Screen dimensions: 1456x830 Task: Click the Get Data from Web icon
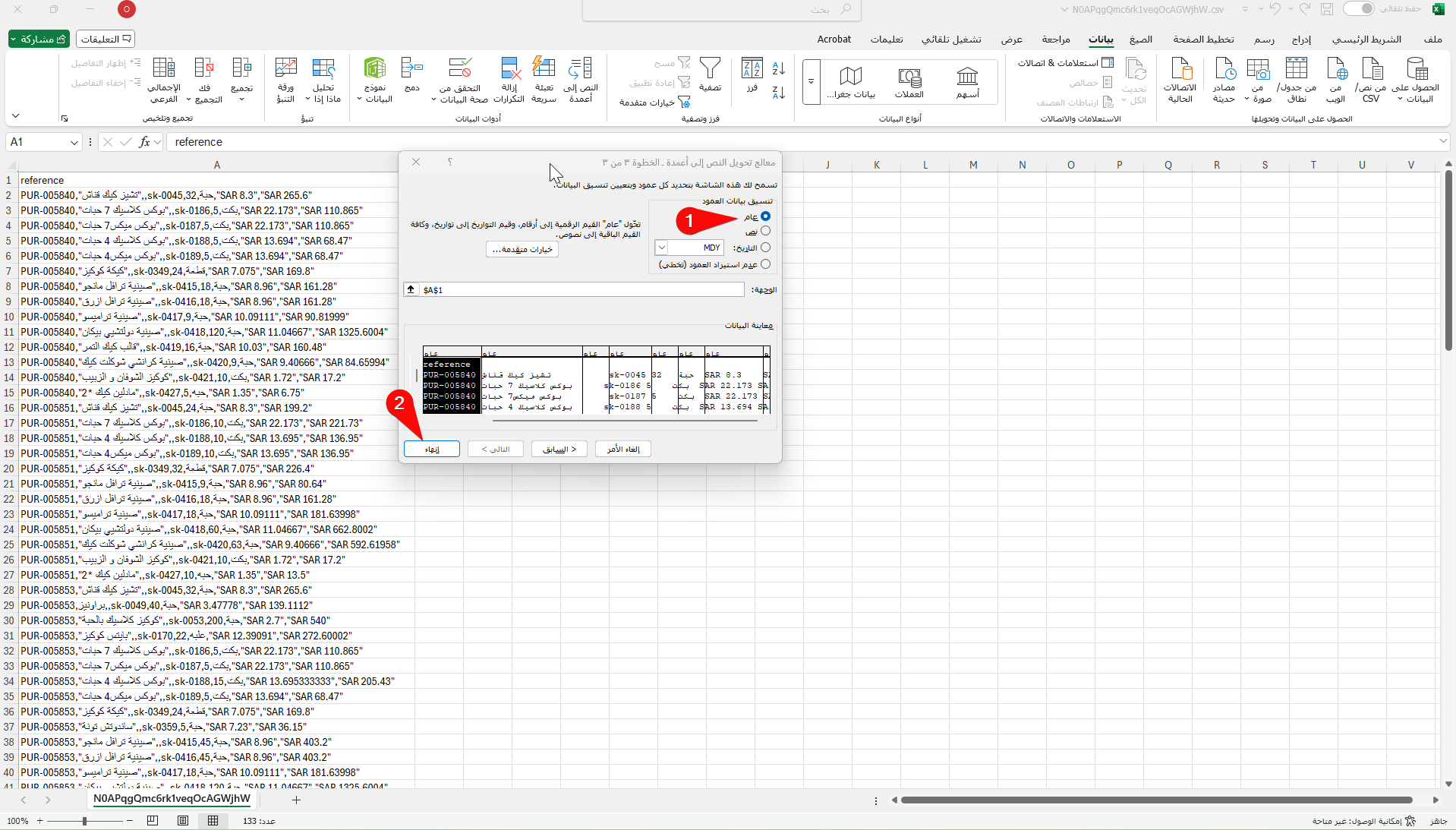1336,70
